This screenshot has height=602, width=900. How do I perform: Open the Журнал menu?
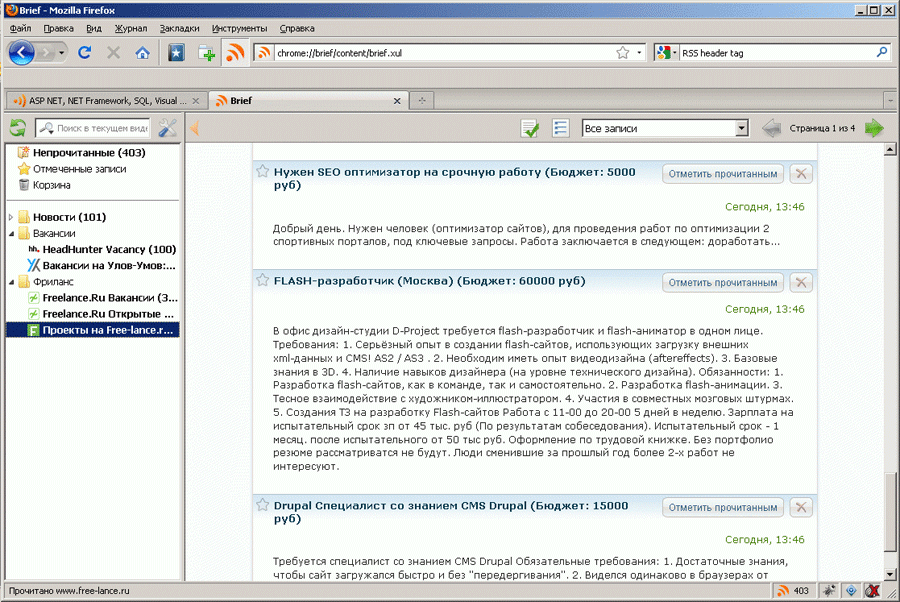pyautogui.click(x=130, y=28)
